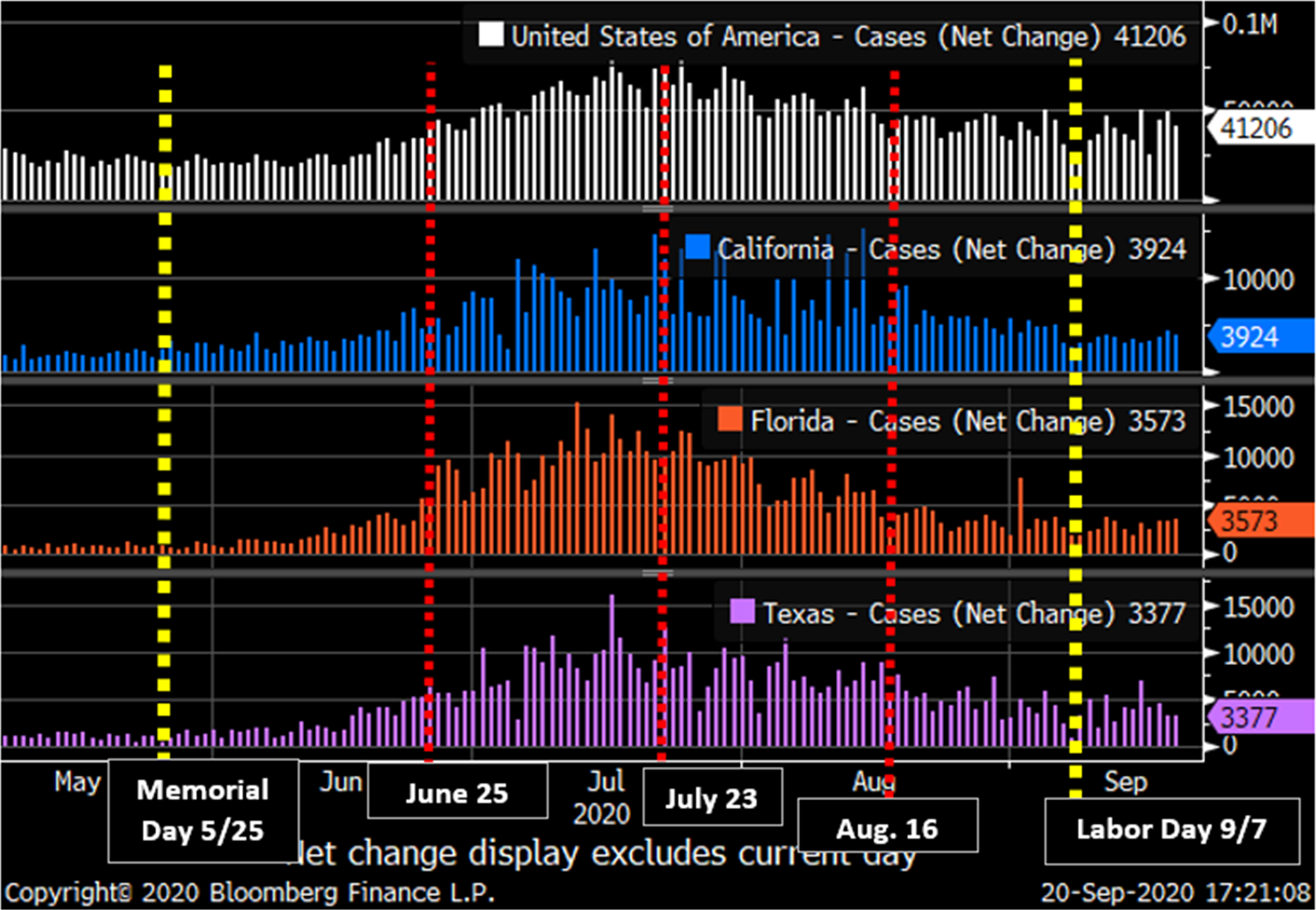Click the blue California legend swatch

pyautogui.click(x=697, y=248)
